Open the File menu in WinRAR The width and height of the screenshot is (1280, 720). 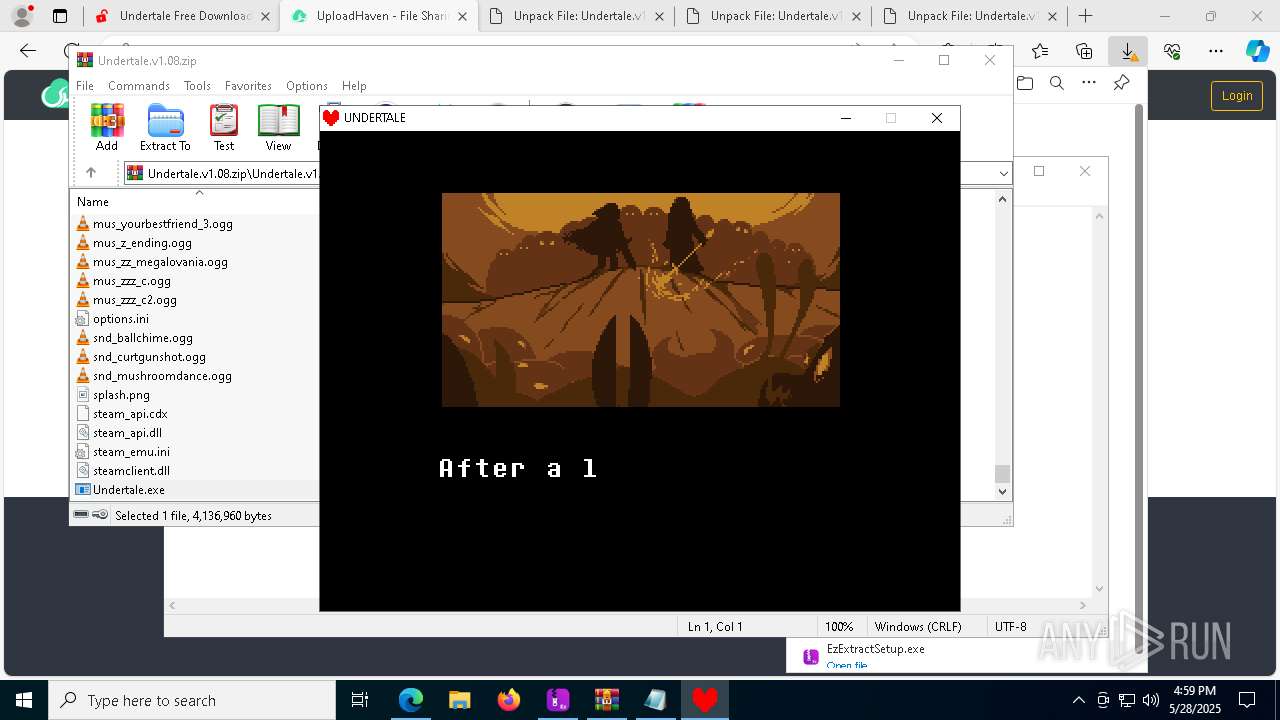85,86
